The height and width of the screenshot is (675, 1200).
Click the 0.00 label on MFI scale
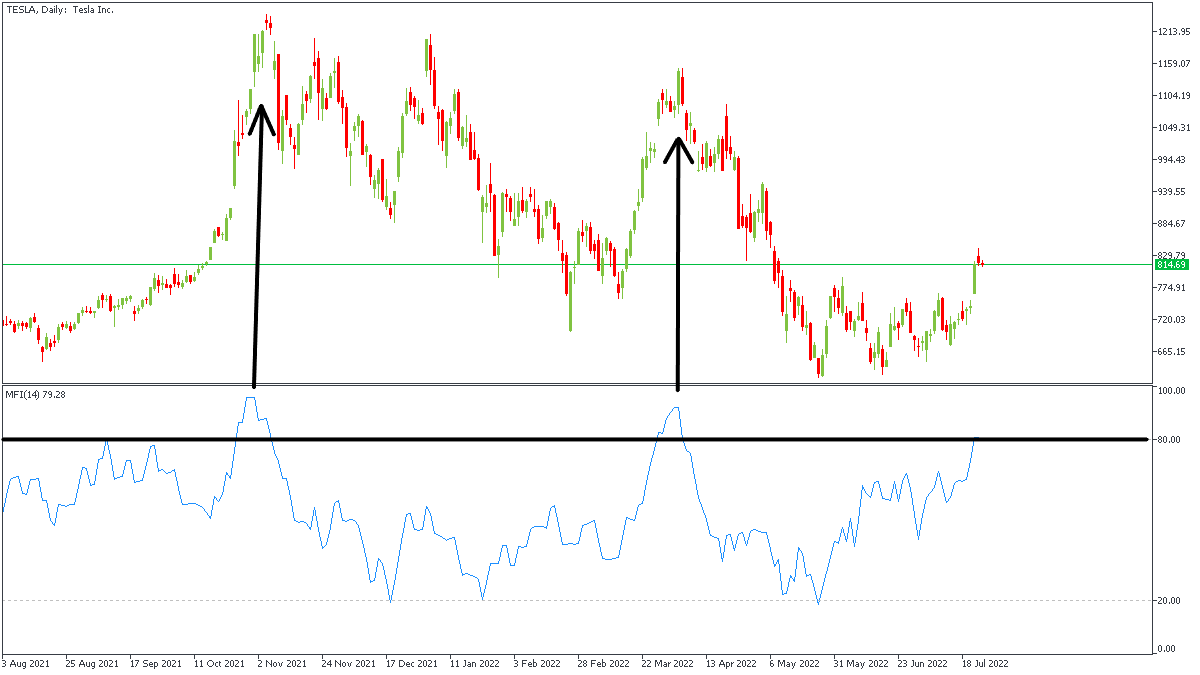(x=1167, y=649)
